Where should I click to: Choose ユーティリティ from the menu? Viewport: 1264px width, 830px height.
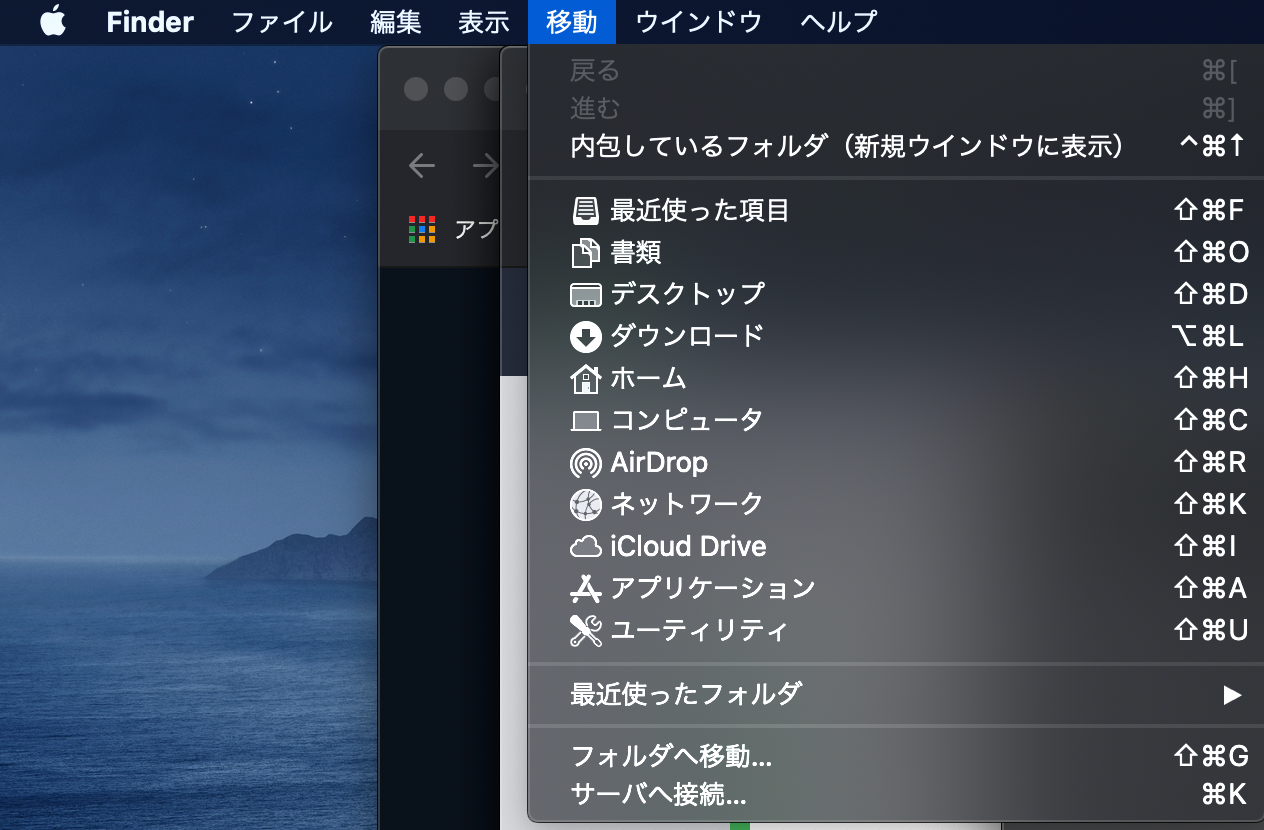click(896, 631)
